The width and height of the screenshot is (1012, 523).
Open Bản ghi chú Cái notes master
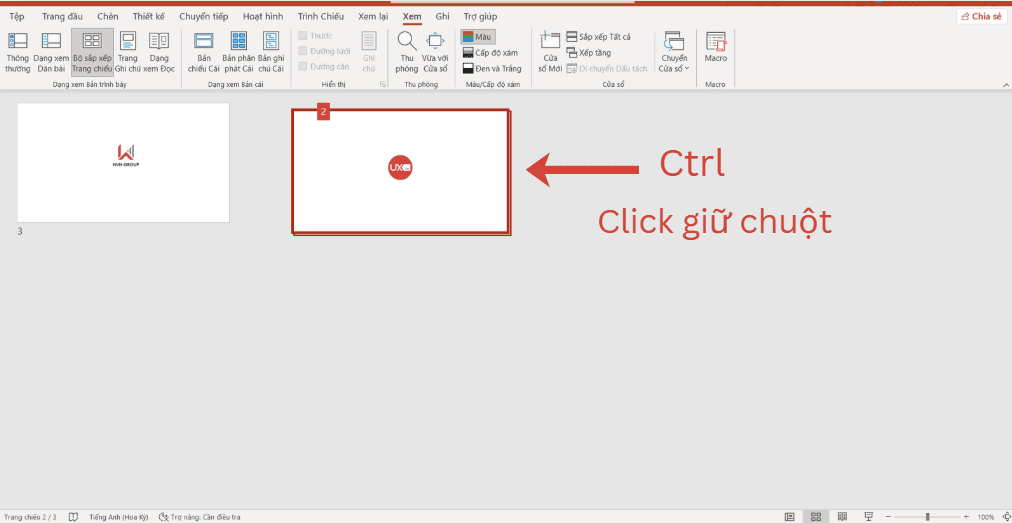[271, 52]
